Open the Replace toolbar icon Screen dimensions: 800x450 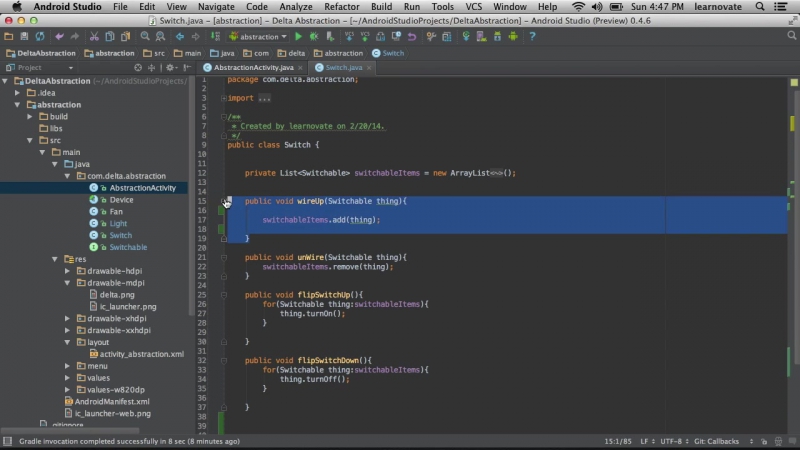160,36
